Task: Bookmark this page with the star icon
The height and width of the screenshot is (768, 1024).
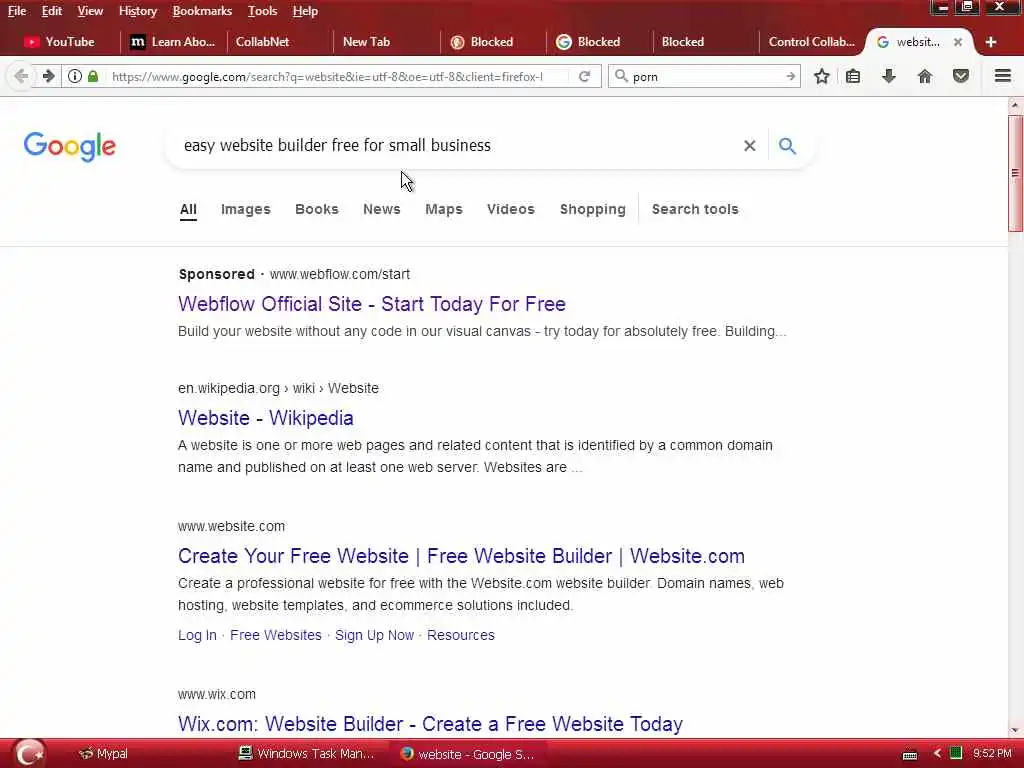Action: (x=822, y=76)
